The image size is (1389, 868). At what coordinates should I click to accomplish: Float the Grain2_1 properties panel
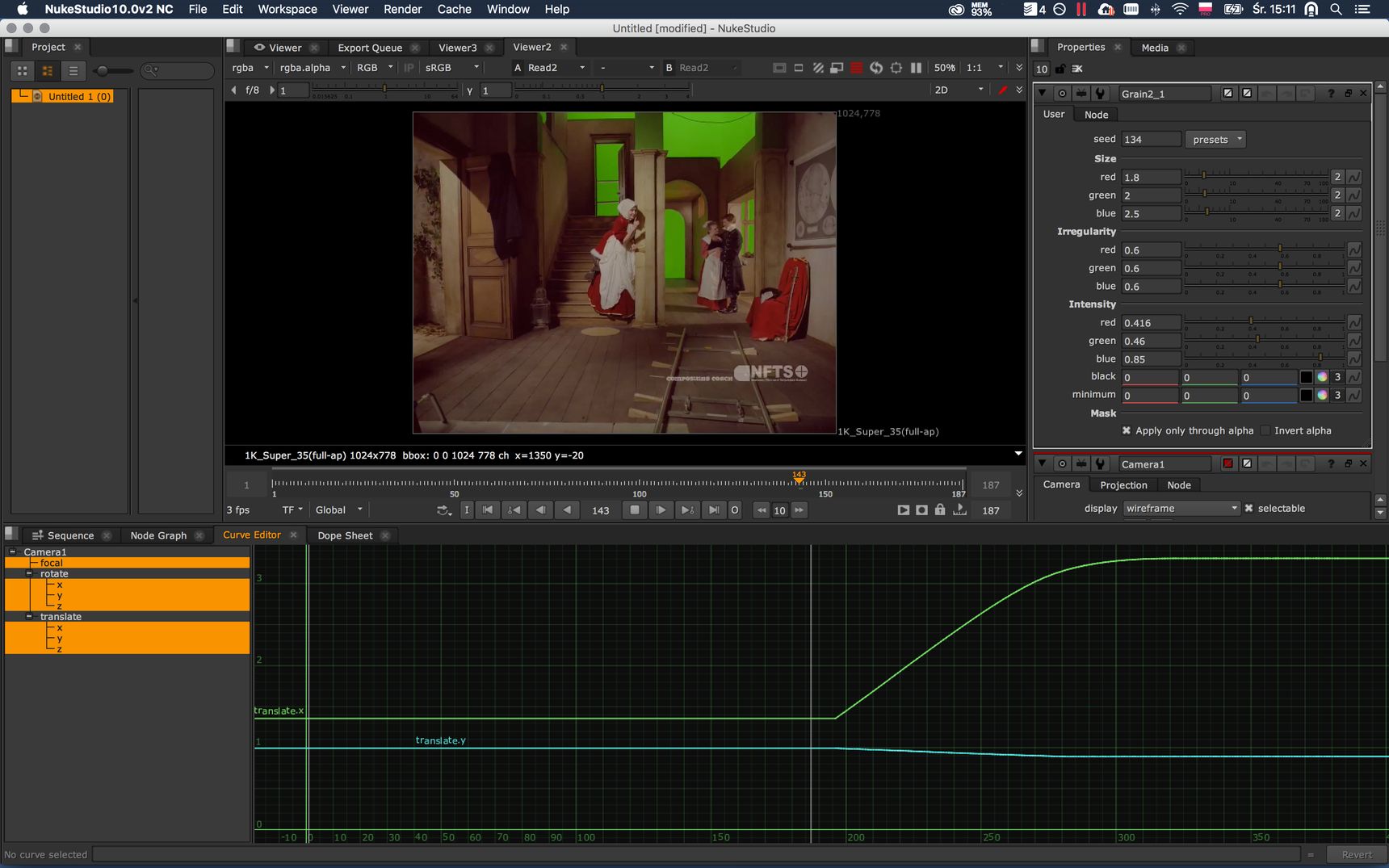click(x=1348, y=94)
